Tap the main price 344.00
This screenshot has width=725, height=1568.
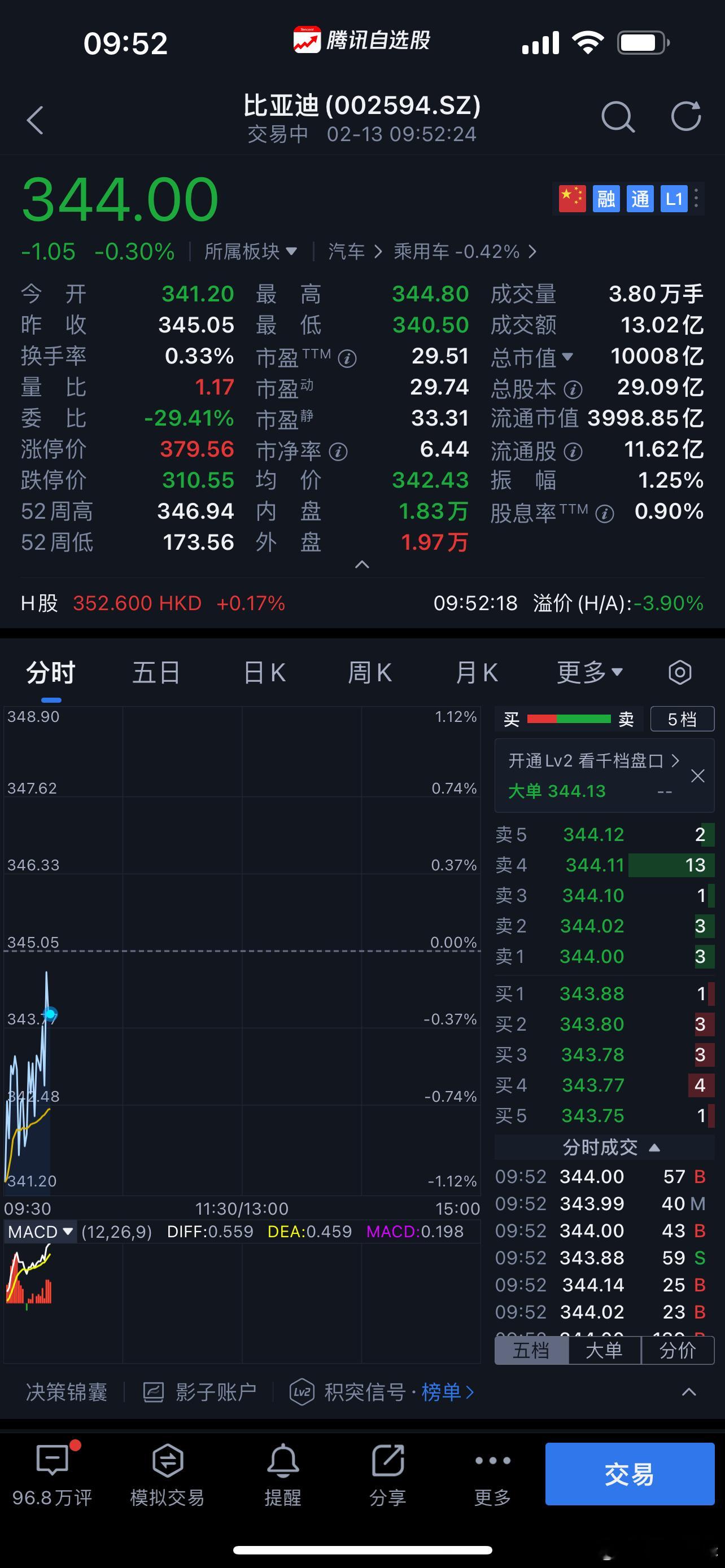point(120,199)
